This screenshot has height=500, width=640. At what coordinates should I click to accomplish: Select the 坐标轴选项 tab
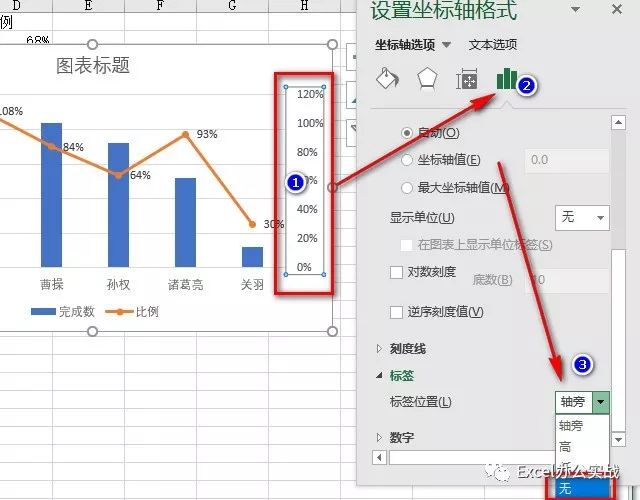pos(405,44)
